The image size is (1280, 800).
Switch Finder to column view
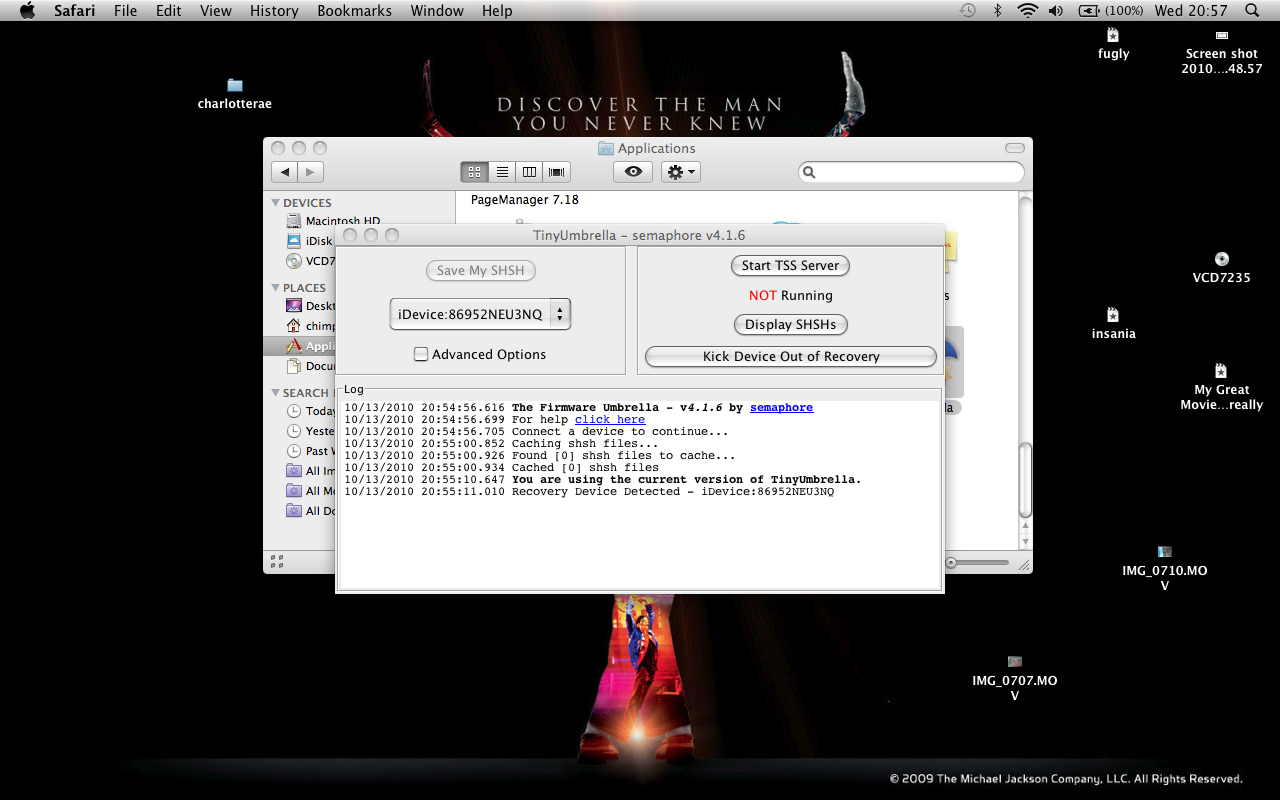(530, 172)
